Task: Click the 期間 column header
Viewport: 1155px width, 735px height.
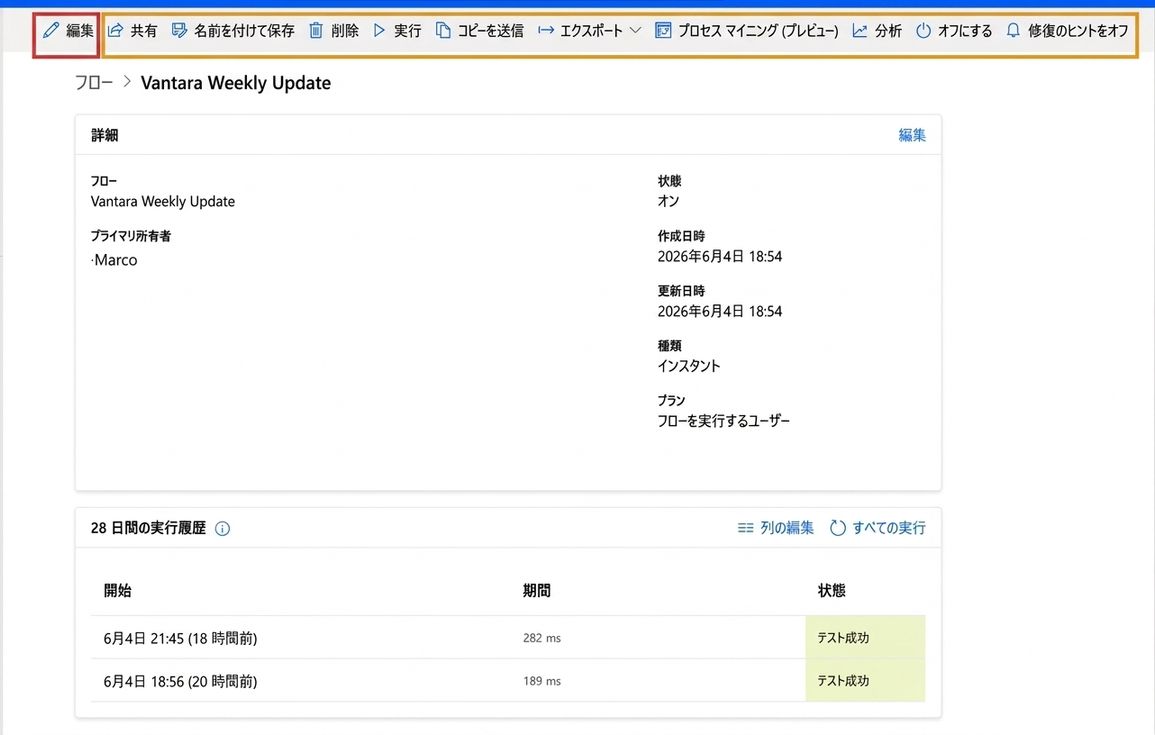Action: [537, 590]
